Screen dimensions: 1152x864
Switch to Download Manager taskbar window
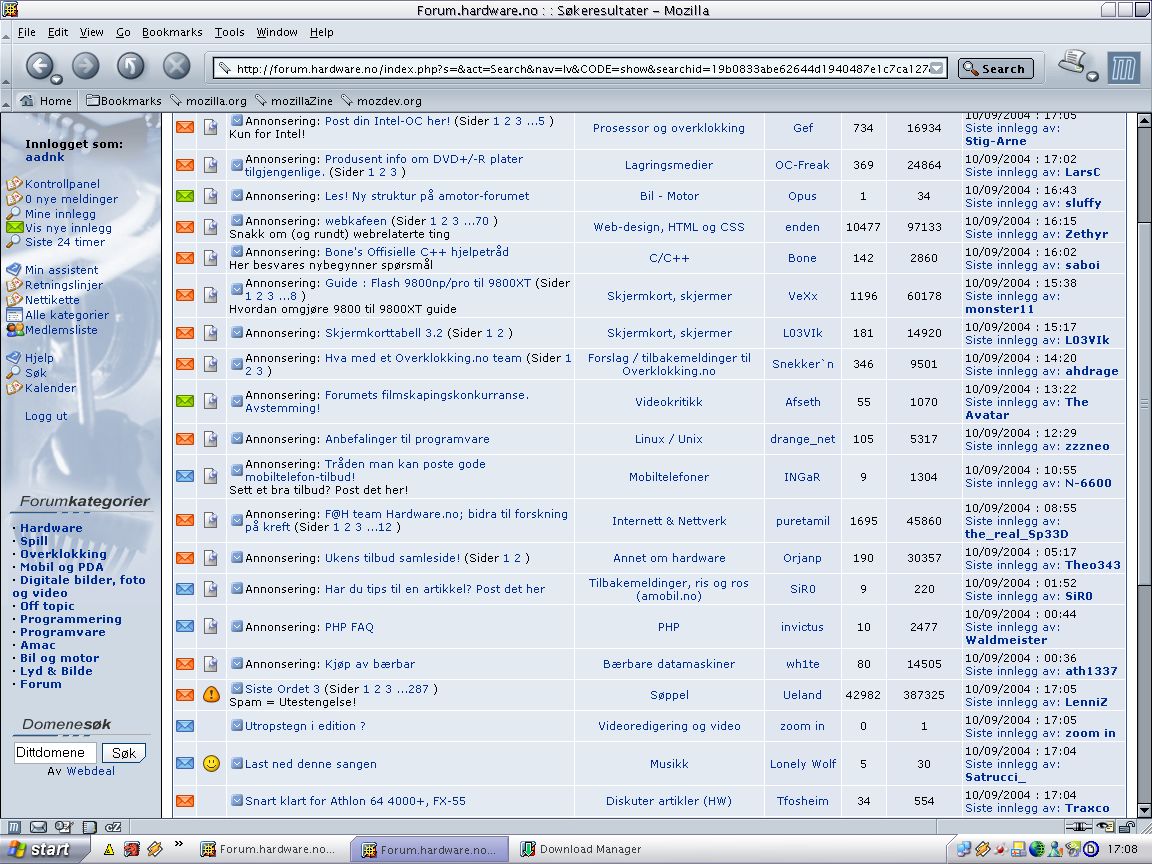point(580,849)
